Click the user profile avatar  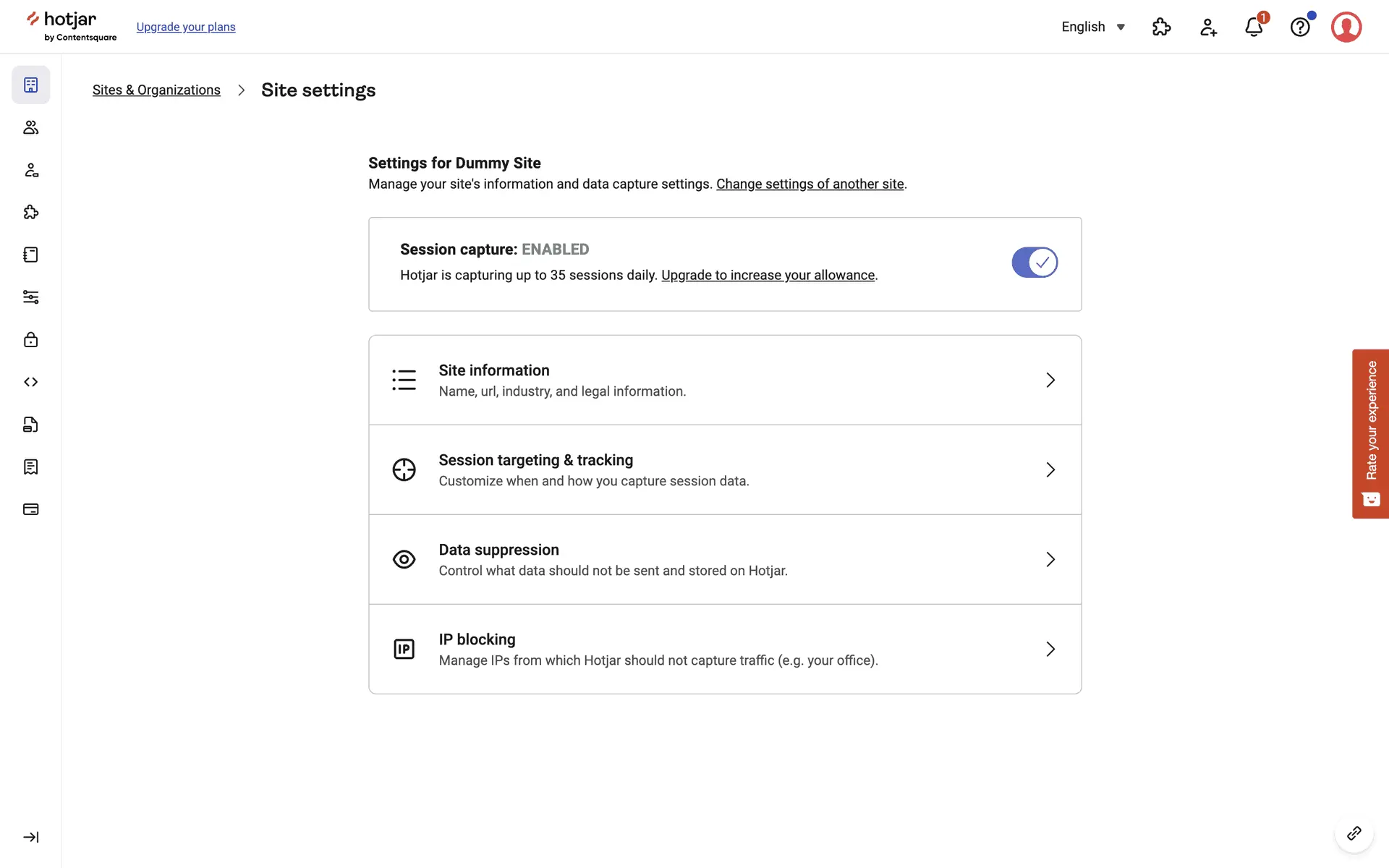[1346, 27]
